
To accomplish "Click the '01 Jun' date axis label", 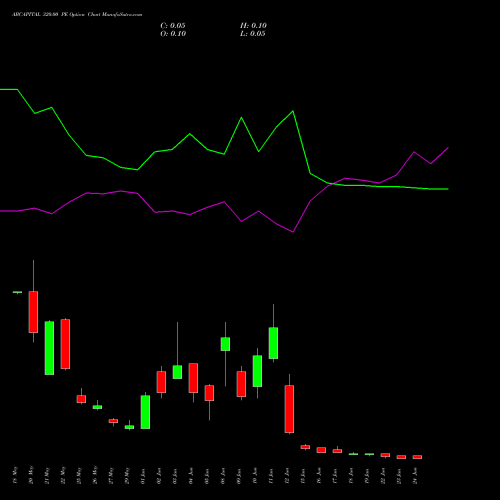I will [x=143, y=476].
